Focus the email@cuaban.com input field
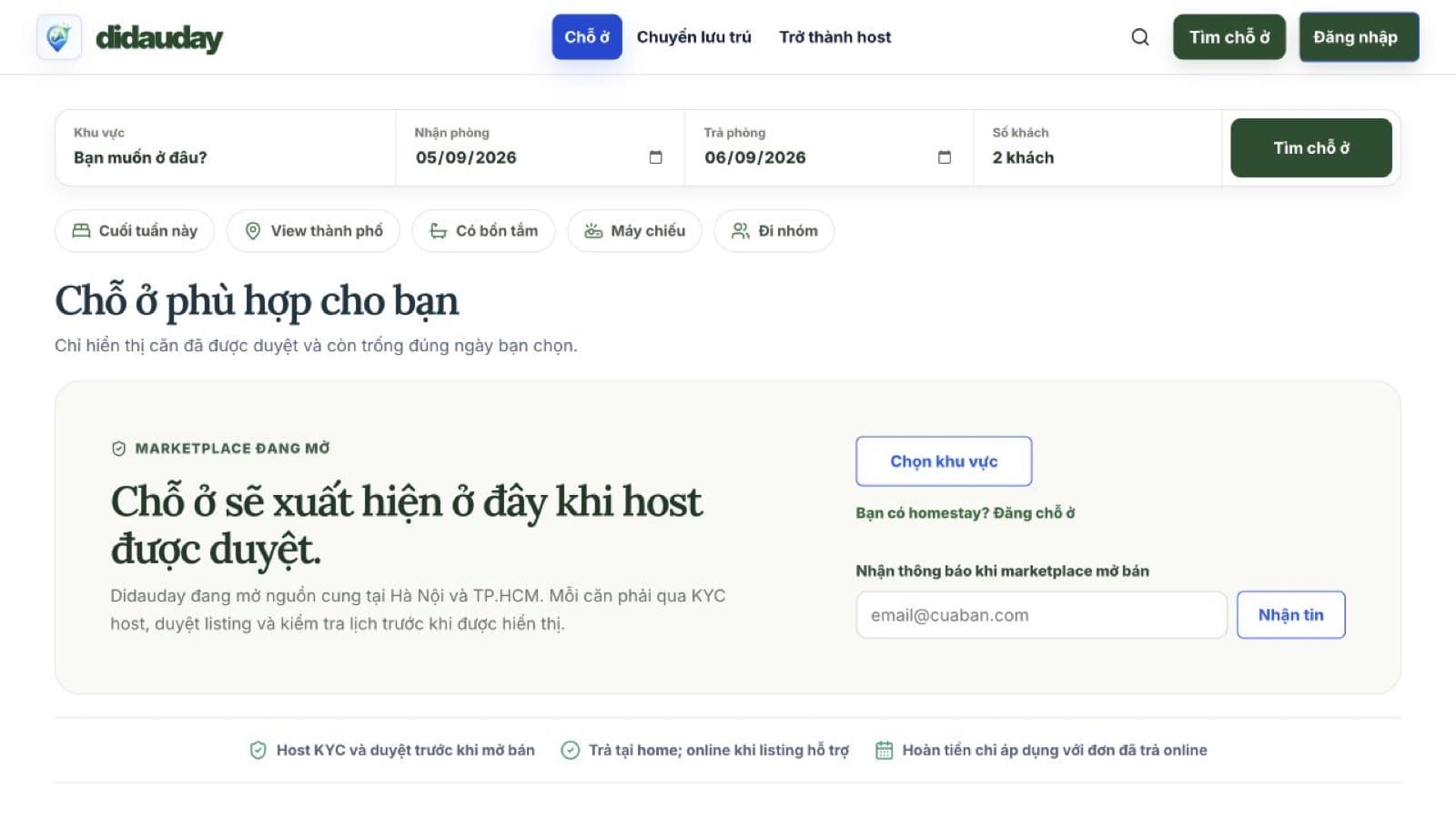 (1041, 615)
